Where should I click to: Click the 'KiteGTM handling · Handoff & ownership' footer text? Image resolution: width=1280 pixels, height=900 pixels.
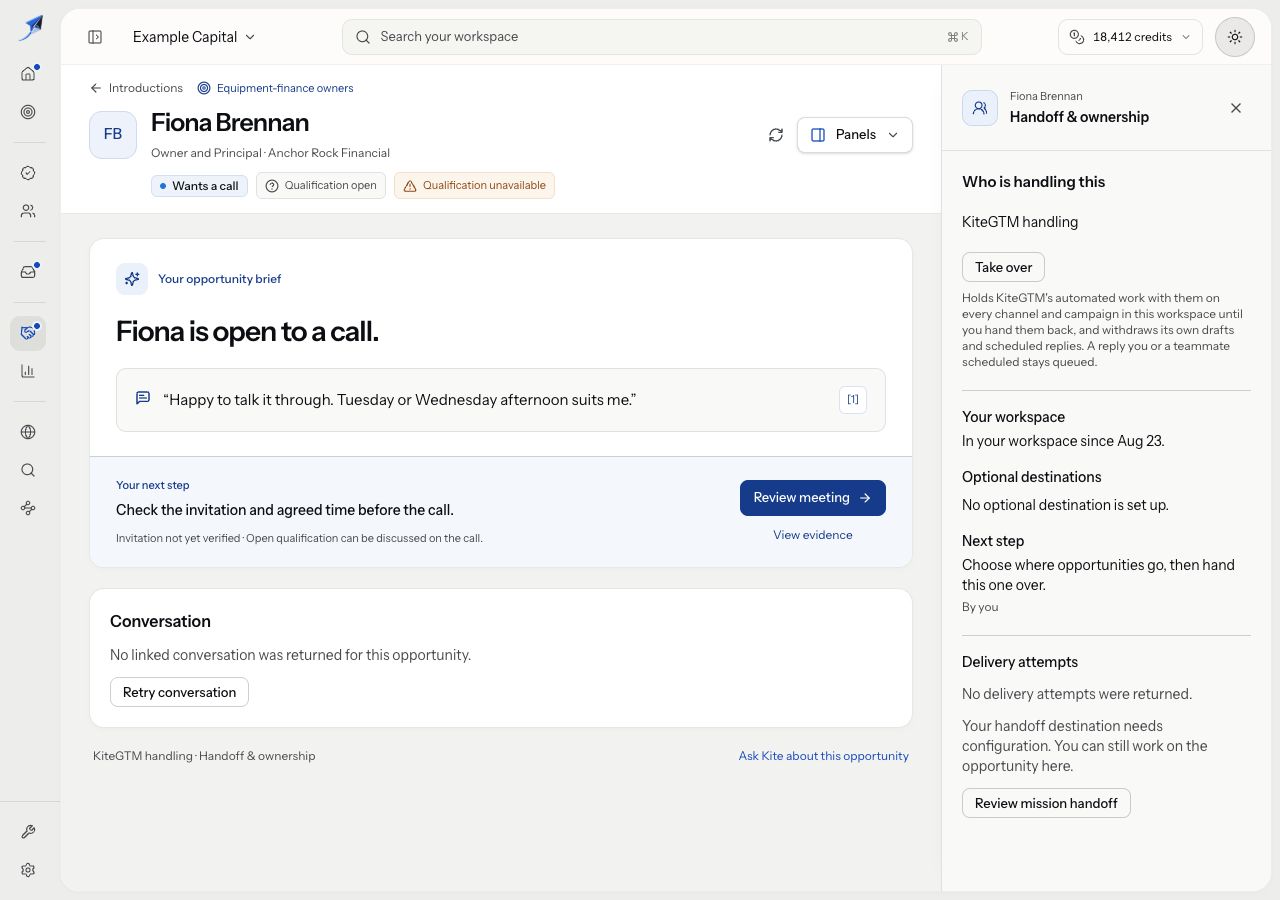(204, 756)
